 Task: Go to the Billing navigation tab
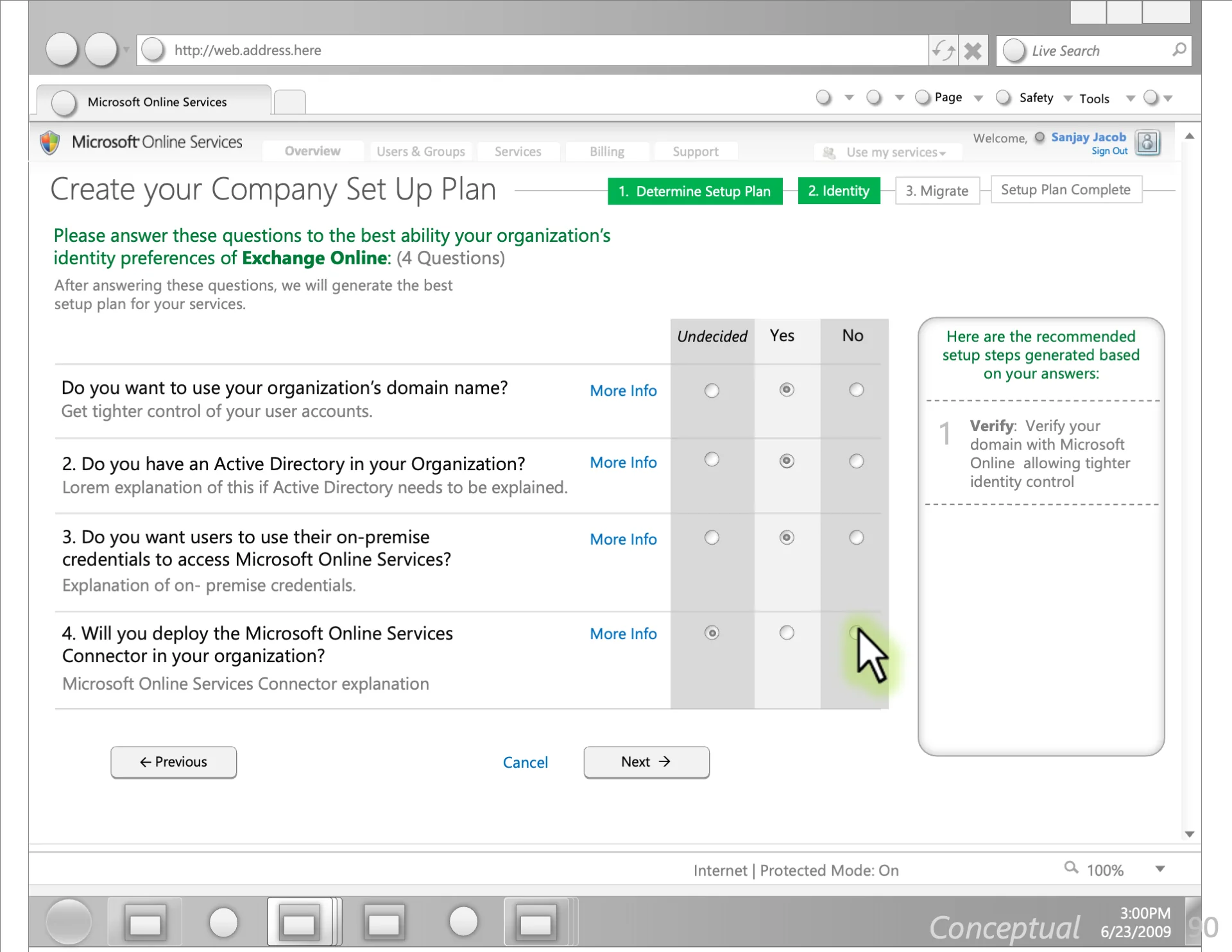click(606, 151)
